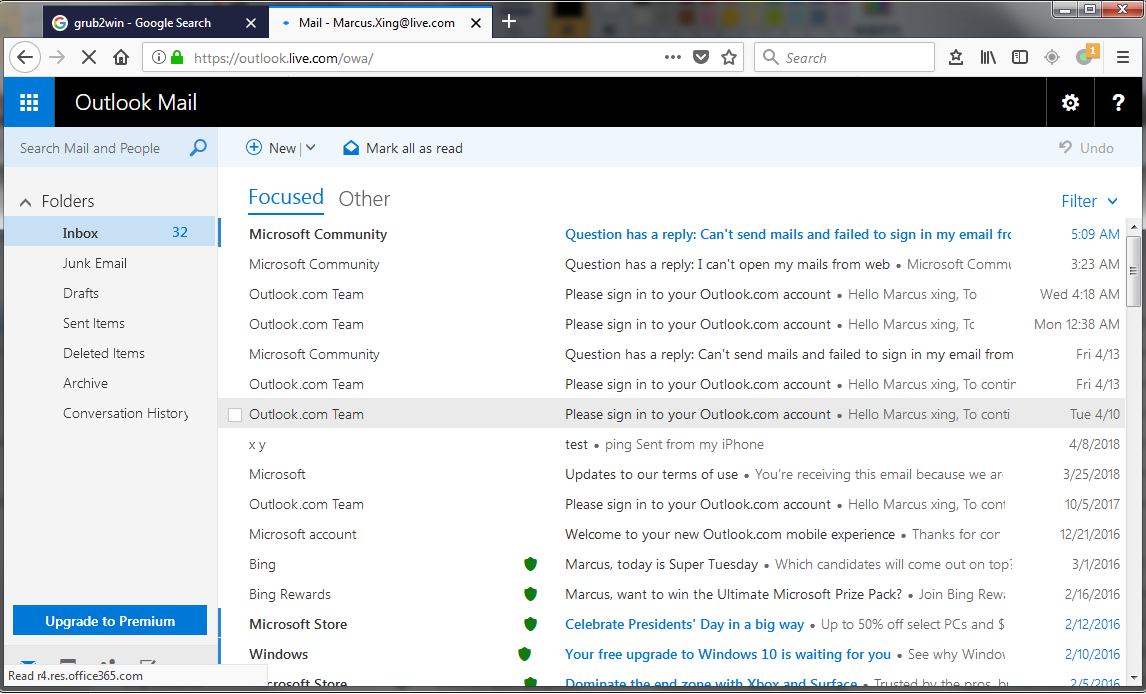The image size is (1146, 694).
Task: Close the Mail browser tab
Action: click(476, 23)
